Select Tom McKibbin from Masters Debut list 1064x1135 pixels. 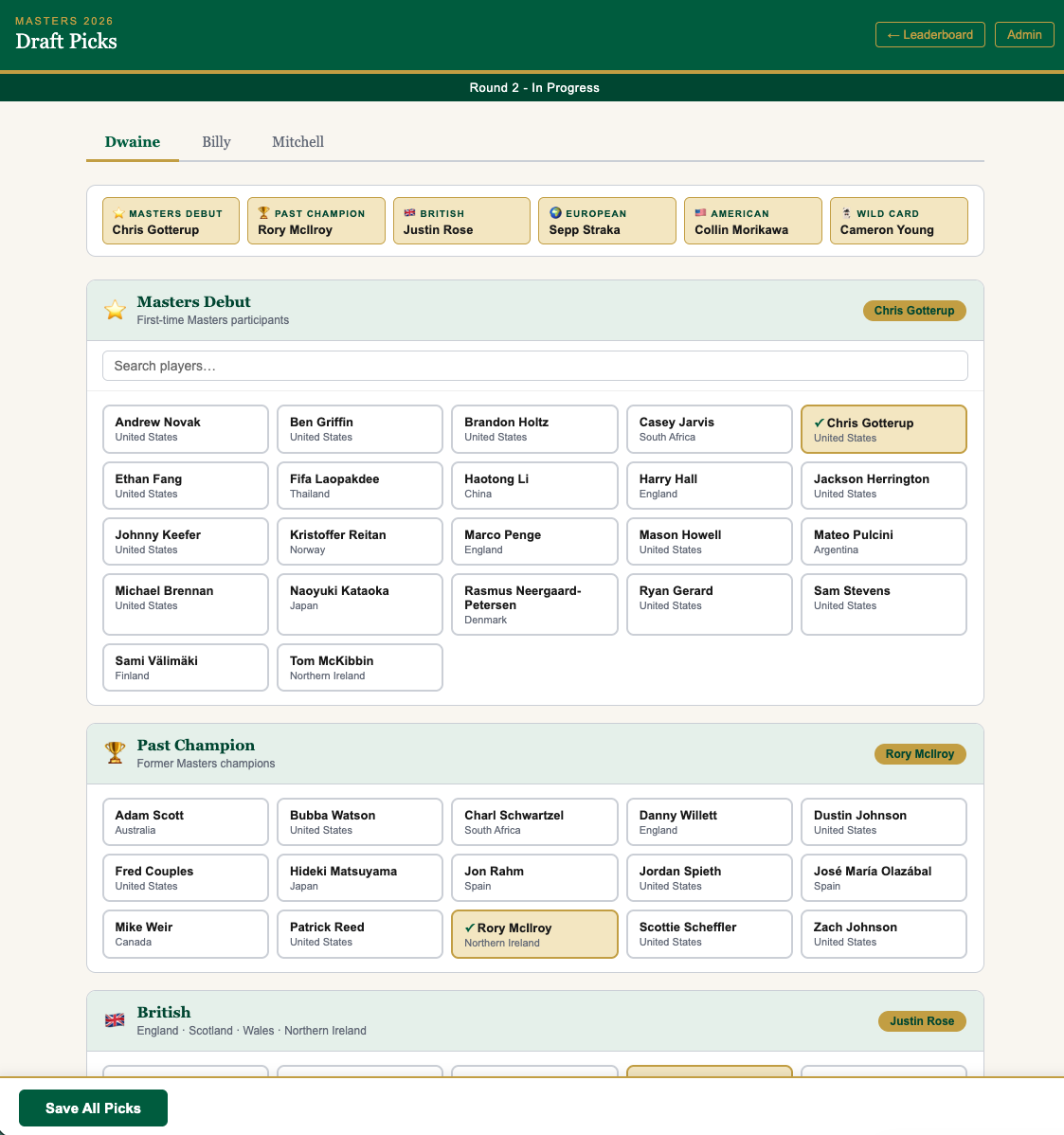click(360, 667)
